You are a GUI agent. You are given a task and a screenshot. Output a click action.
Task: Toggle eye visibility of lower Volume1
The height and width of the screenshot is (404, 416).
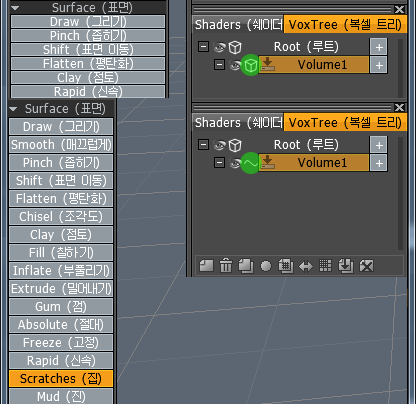[235, 163]
